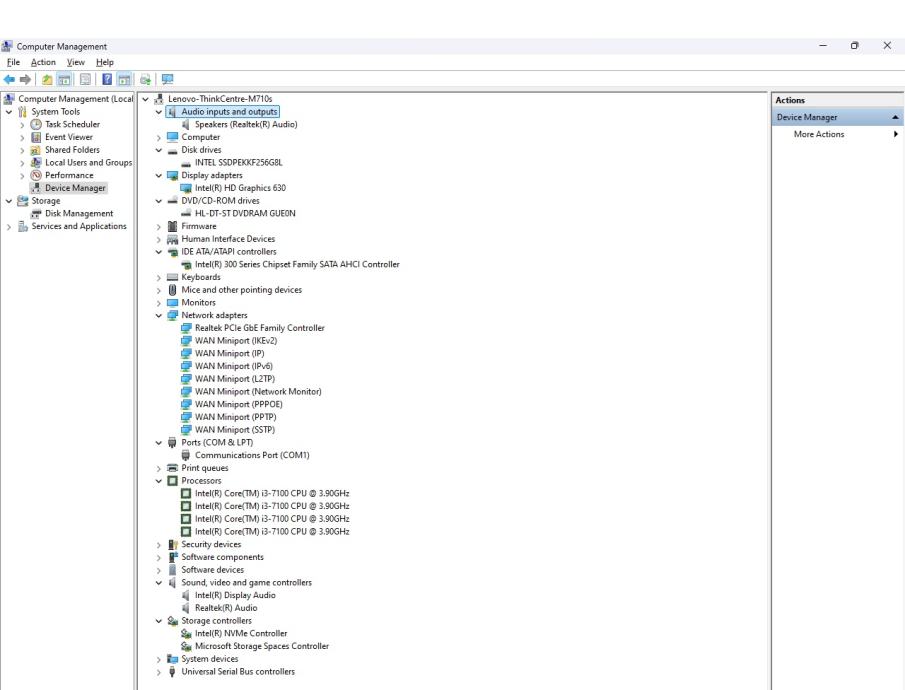Viewport: 905px width, 690px height.
Task: Toggle Show/Hide Console Tree toolbar icon
Action: tap(64, 80)
